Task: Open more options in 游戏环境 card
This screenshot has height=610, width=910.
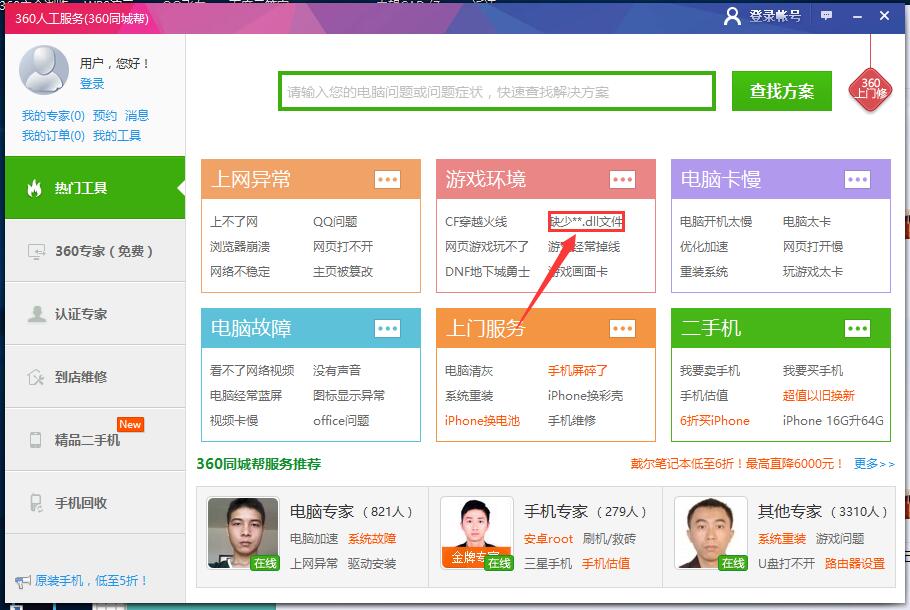Action: coord(622,179)
